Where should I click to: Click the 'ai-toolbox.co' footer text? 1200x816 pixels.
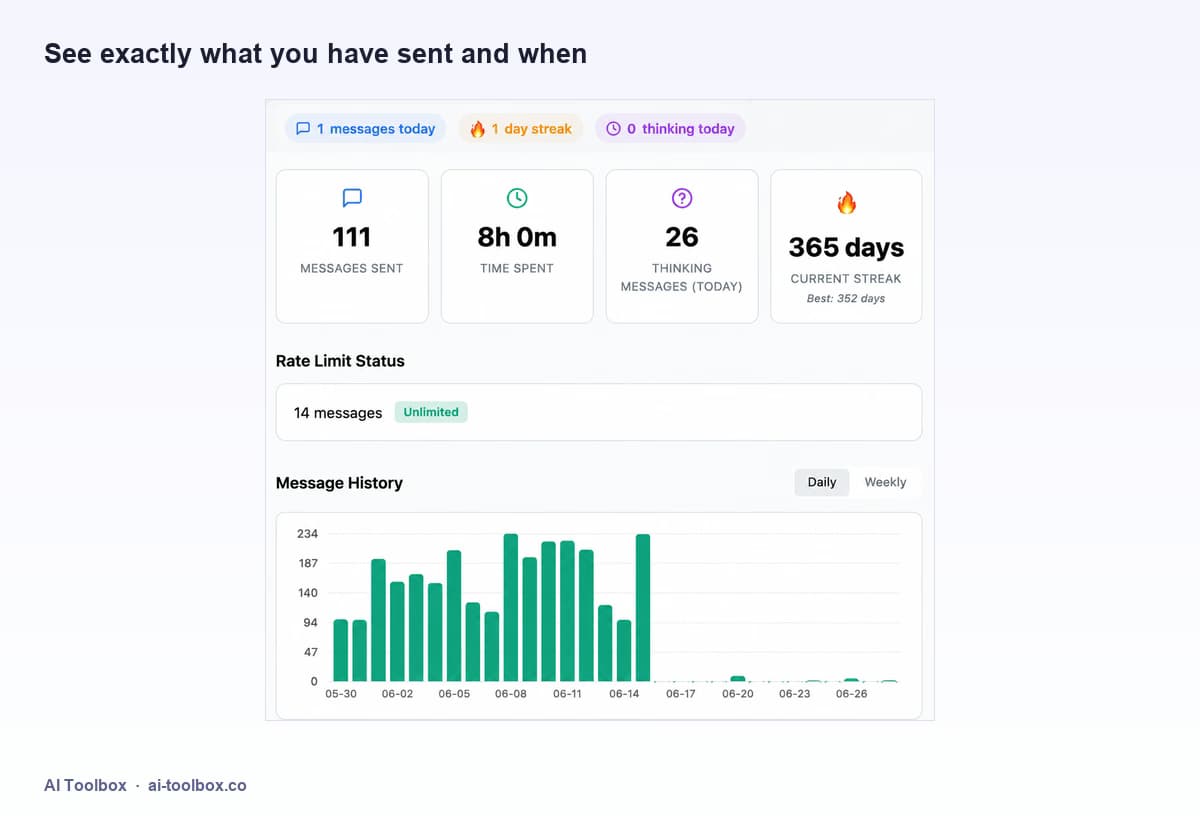click(197, 785)
